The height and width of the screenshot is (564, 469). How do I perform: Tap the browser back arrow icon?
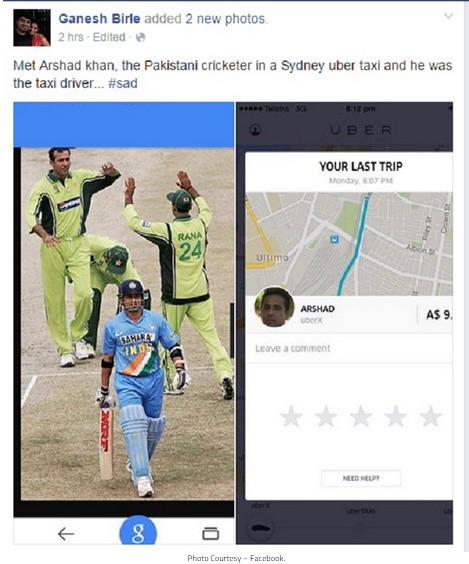point(66,534)
